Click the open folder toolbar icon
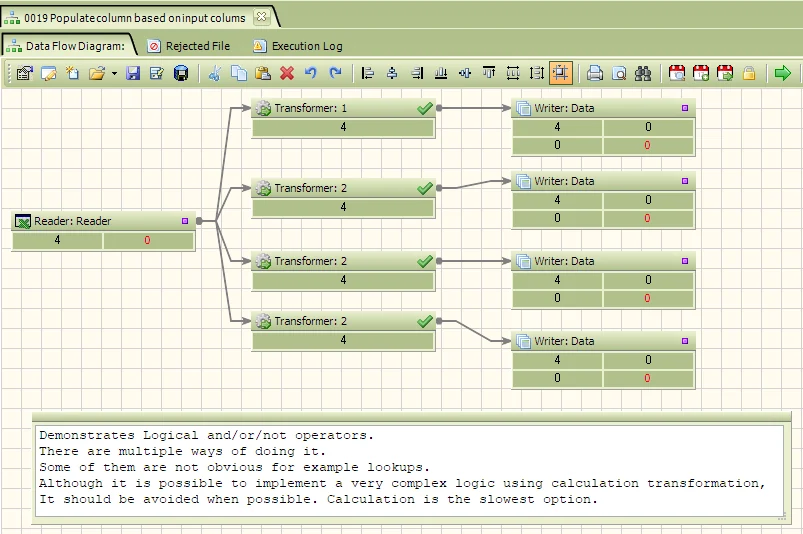803x534 pixels. 96,74
